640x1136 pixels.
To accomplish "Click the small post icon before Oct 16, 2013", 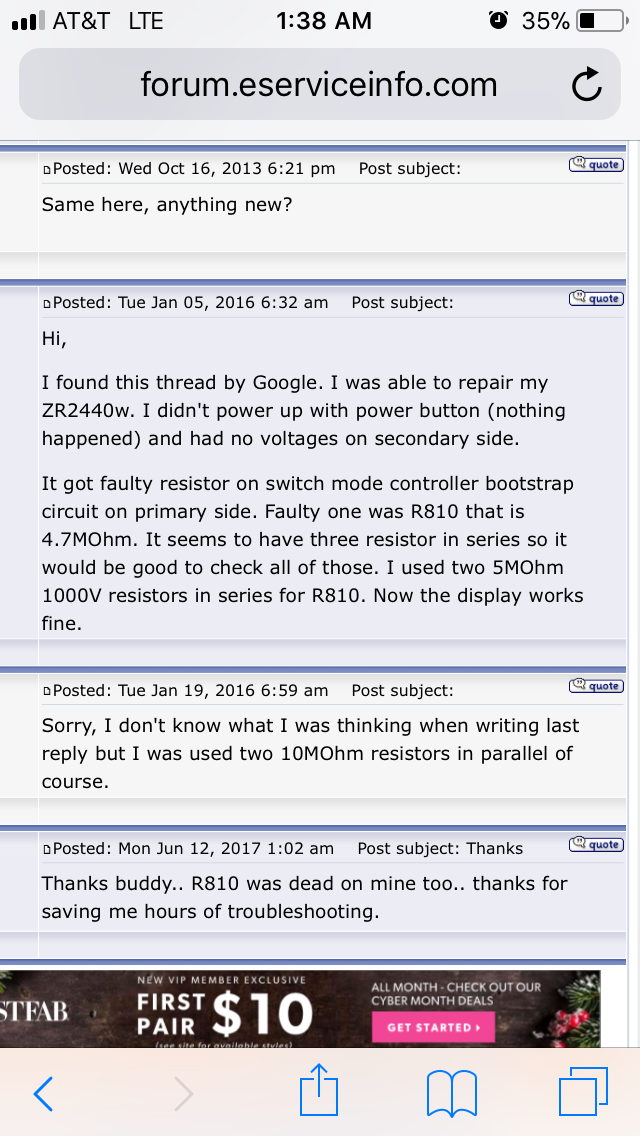I will click(46, 170).
